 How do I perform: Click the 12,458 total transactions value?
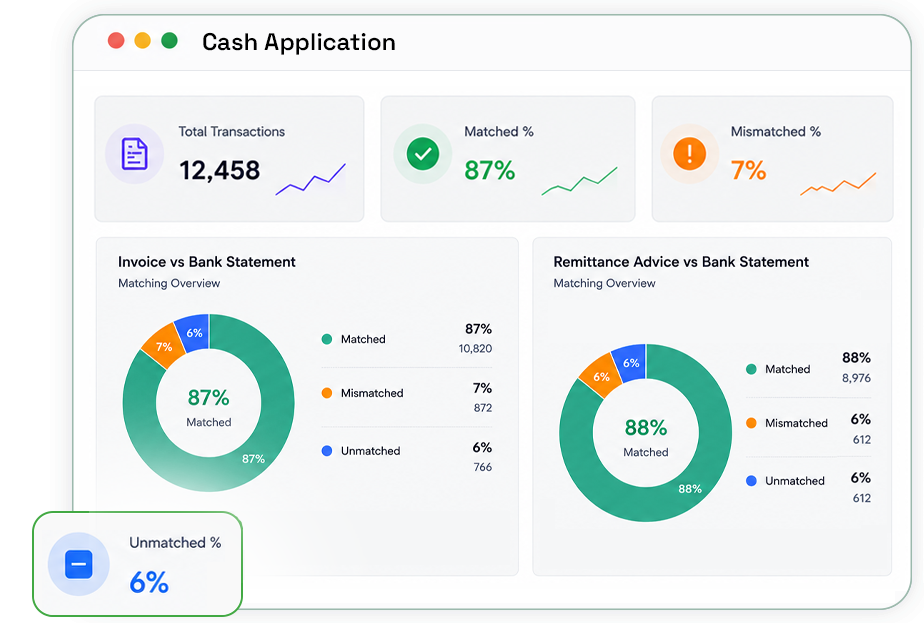(219, 170)
